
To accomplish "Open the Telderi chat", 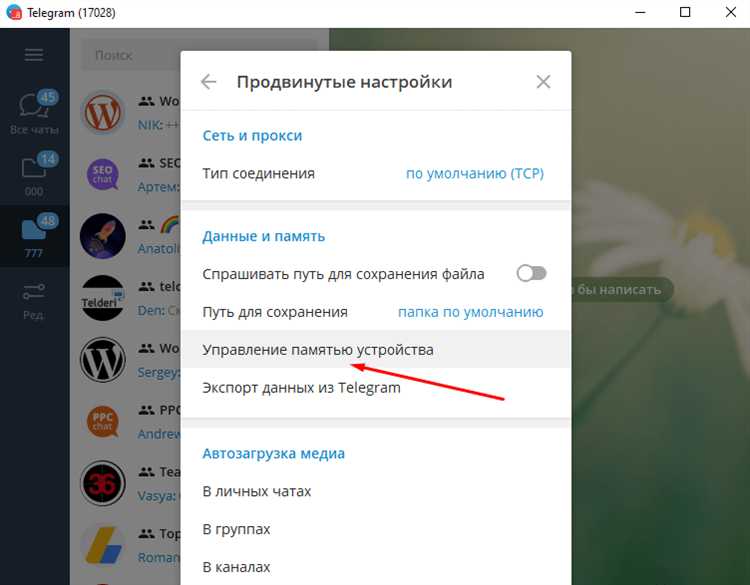I will coord(102,298).
